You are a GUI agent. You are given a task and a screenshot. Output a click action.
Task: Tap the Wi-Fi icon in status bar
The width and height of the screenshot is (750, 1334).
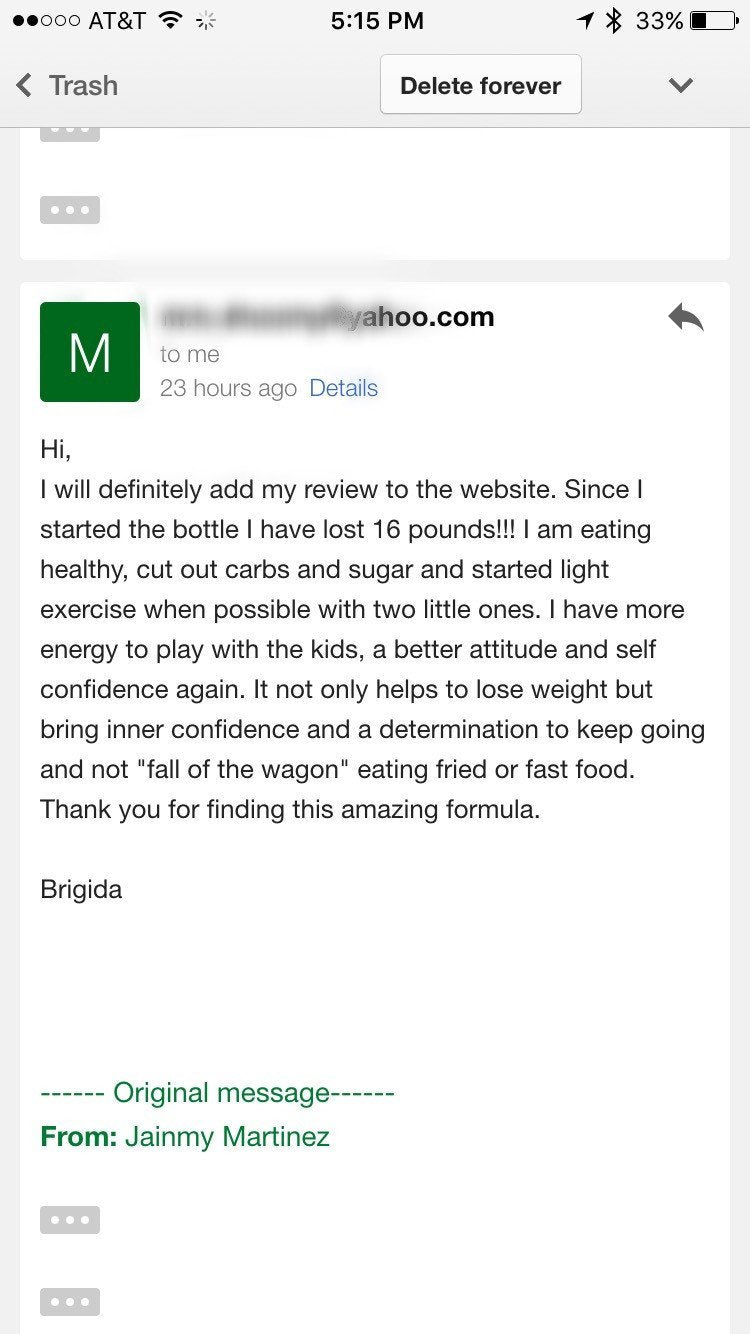[171, 20]
